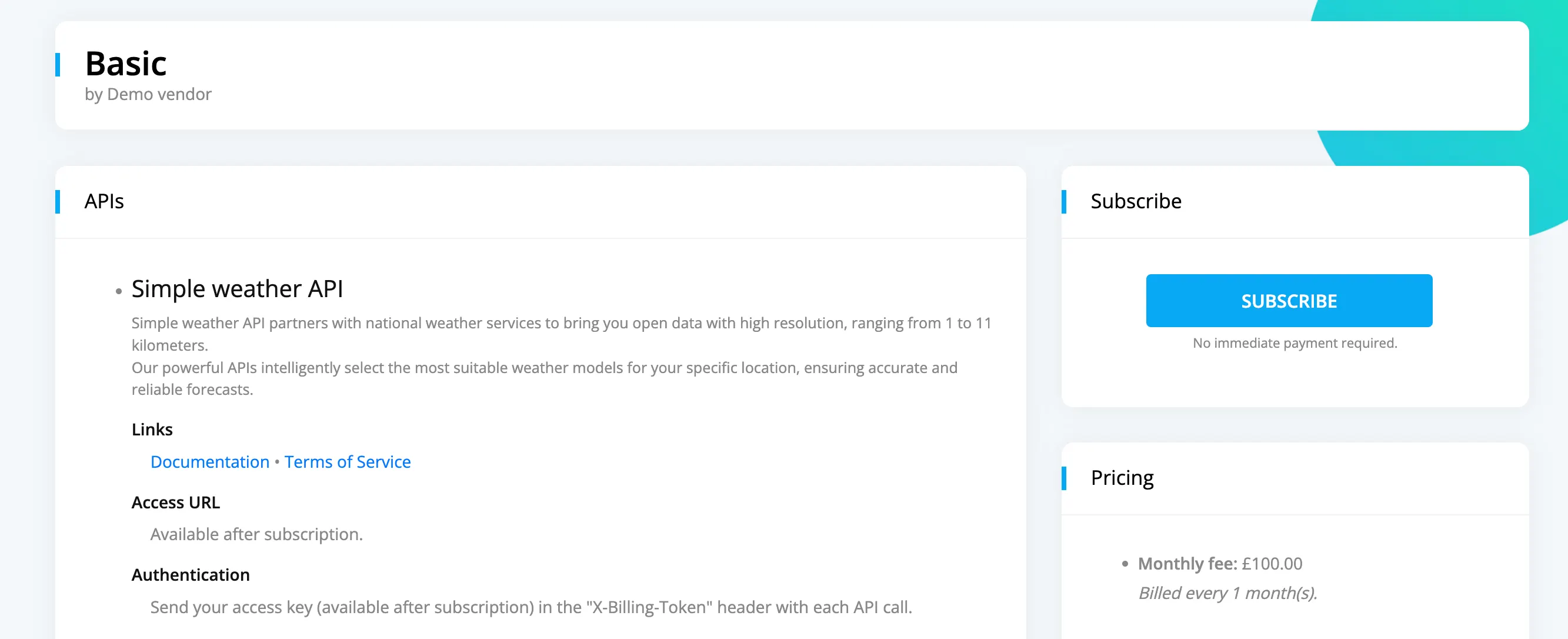Screen dimensions: 1568x639
Task: Click the weather API description paragraph
Action: point(561,357)
